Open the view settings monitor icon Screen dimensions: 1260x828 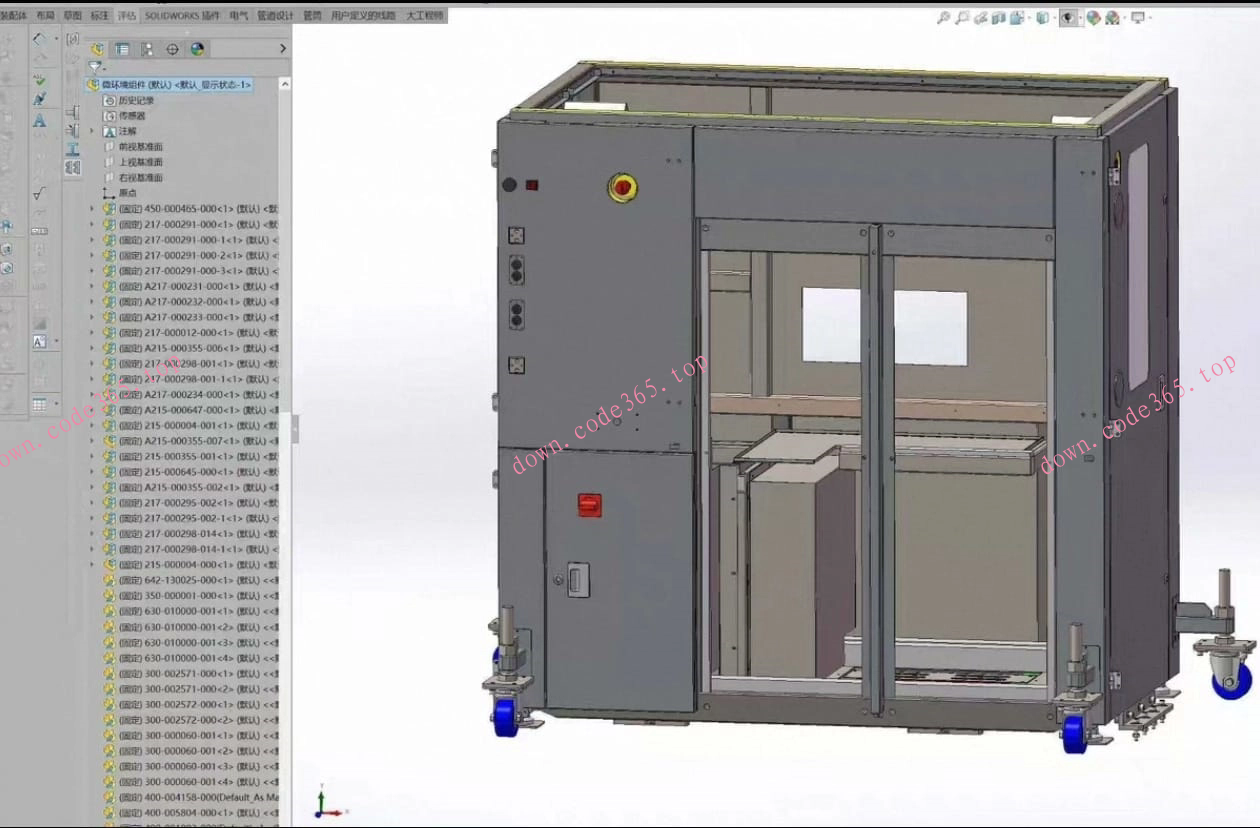(1138, 18)
